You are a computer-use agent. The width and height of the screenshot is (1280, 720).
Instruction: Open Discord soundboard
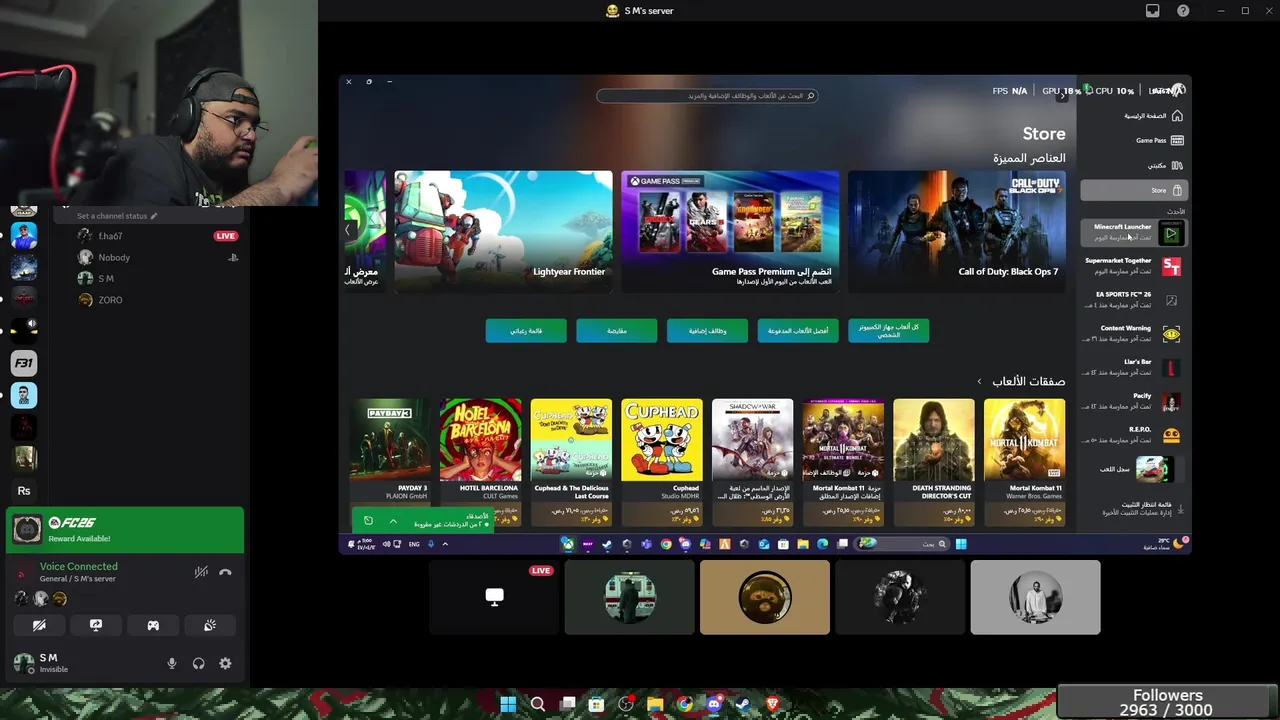coord(210,625)
